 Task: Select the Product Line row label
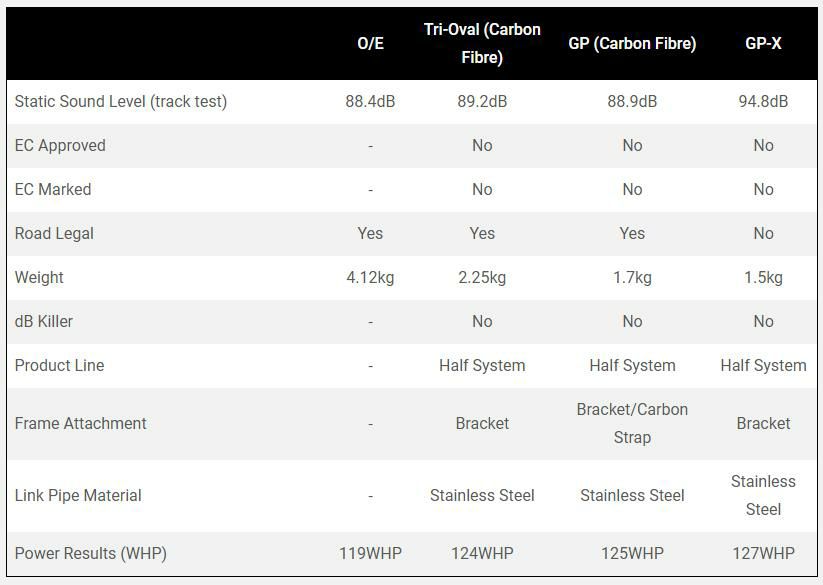click(x=60, y=365)
